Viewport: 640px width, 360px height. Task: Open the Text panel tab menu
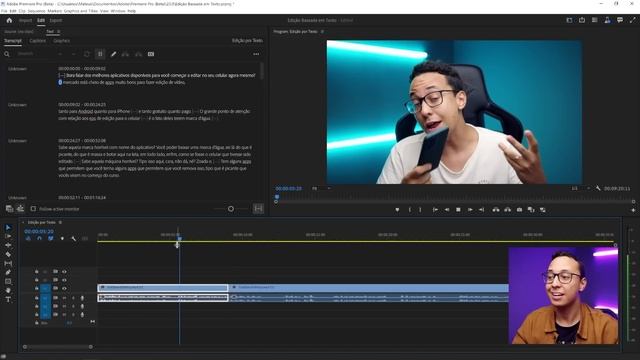pos(58,31)
